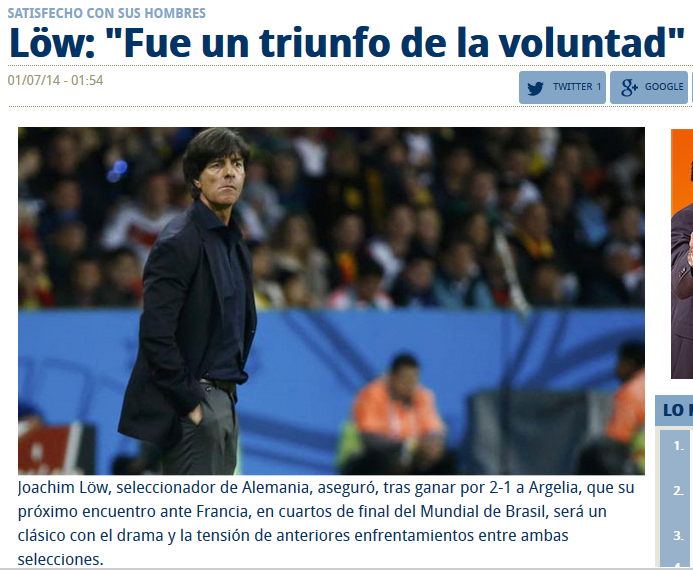Click the article summary paragraph about Joachim Löw
The image size is (693, 570).
326,523
